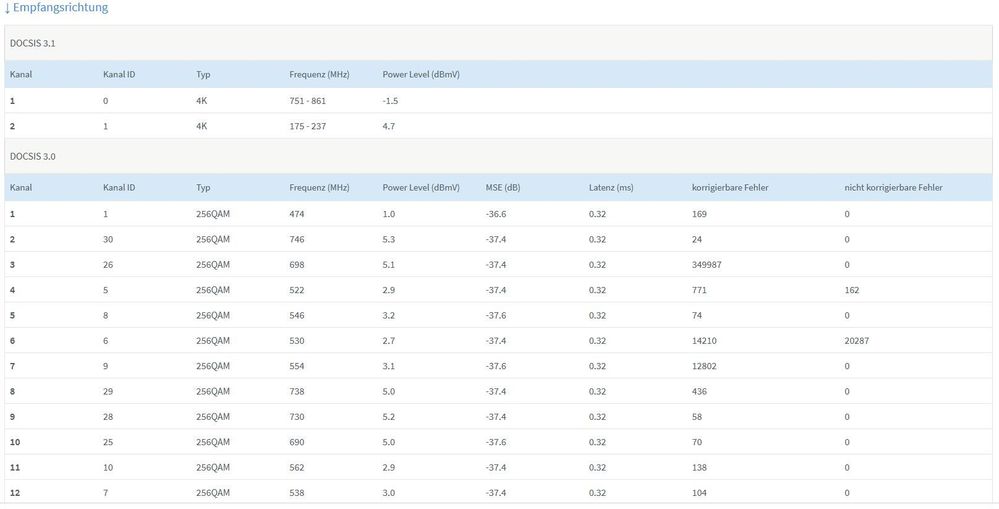Click frequency range 175 - 237
This screenshot has width=999, height=509.
pos(307,126)
